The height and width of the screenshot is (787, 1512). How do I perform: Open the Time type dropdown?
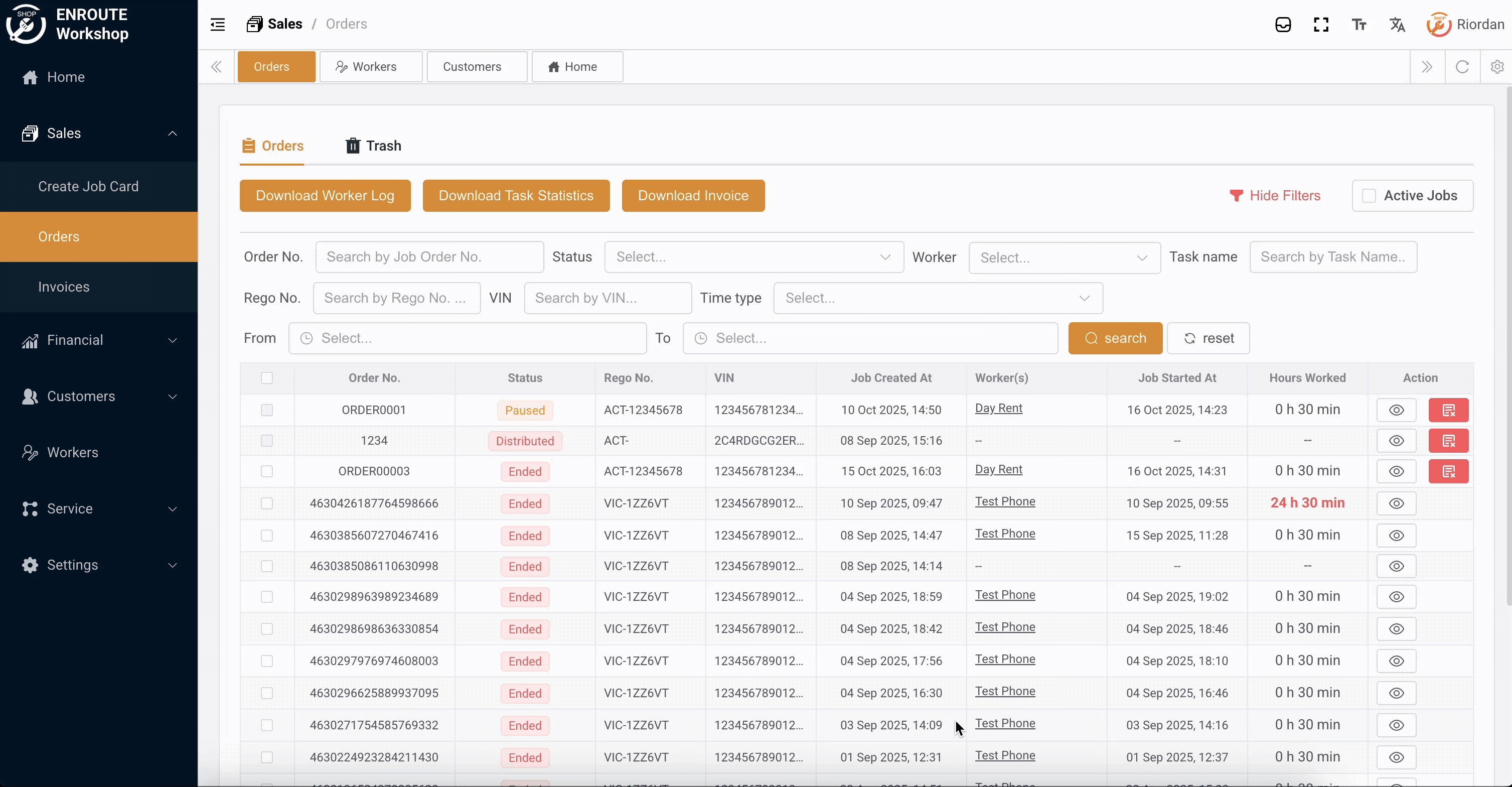pos(938,298)
